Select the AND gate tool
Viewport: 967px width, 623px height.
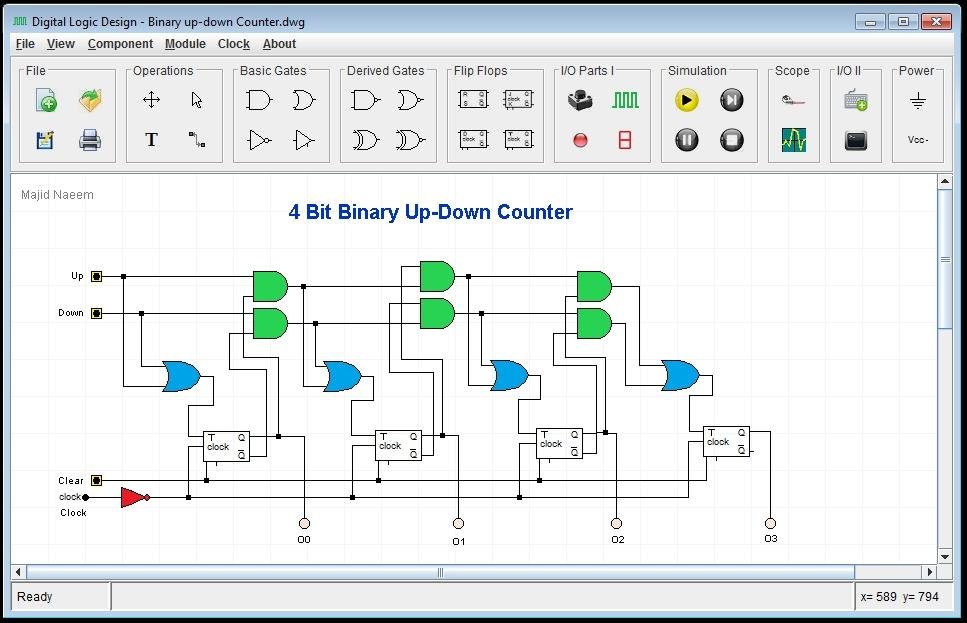(x=256, y=99)
